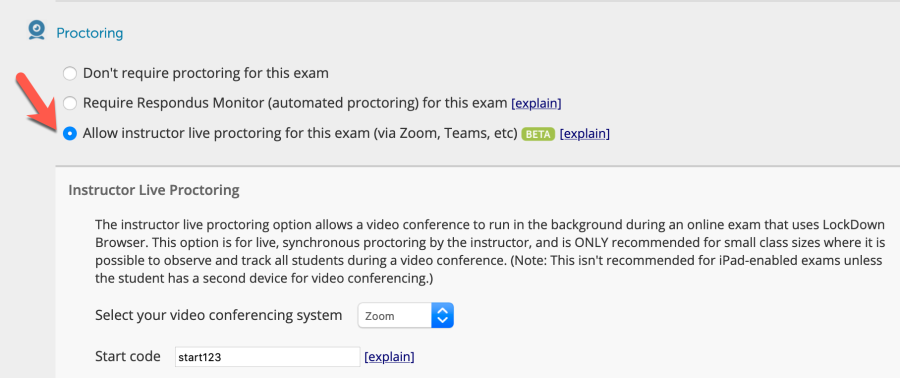The image size is (900, 378).
Task: Open explain link for Respondus Monitor
Action: 536,104
